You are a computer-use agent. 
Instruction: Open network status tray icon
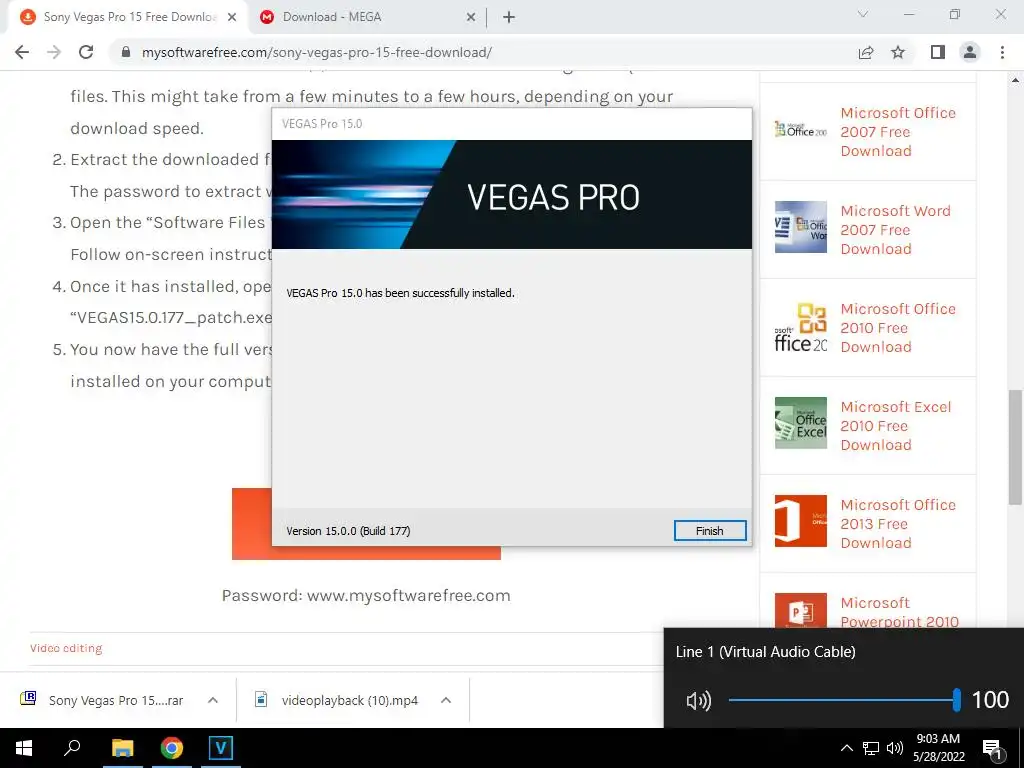pos(871,748)
